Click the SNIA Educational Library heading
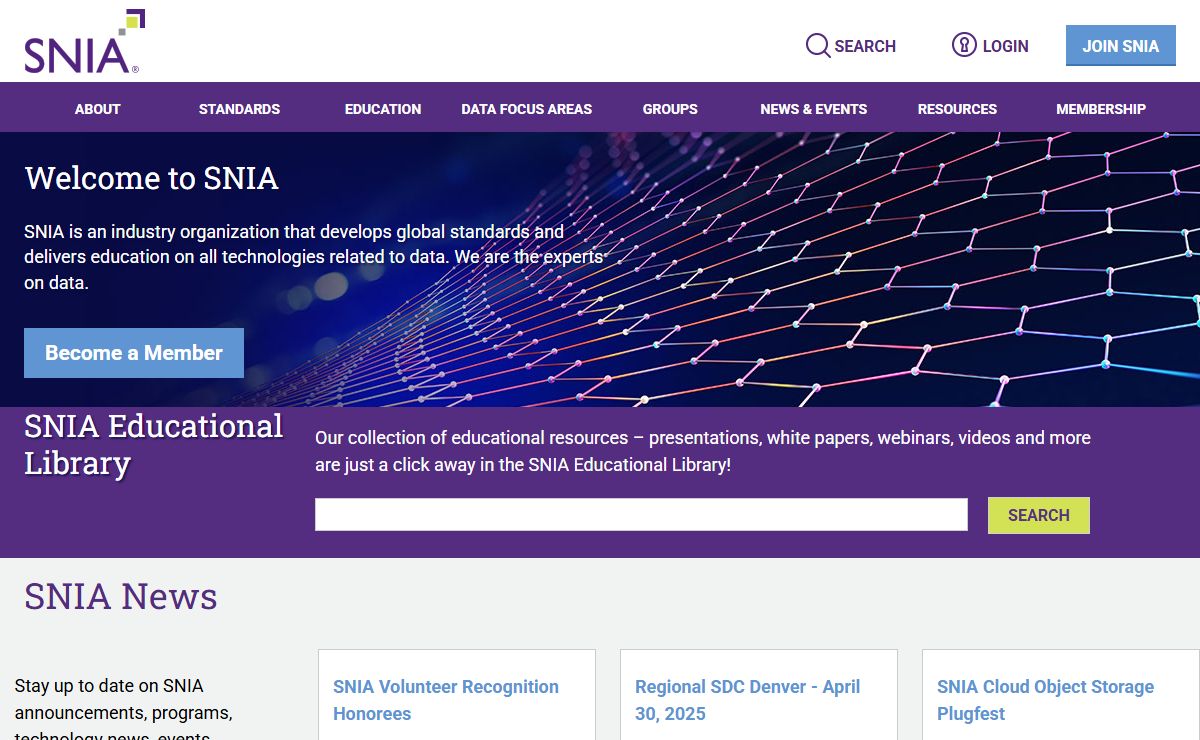The image size is (1200, 740). tap(153, 444)
